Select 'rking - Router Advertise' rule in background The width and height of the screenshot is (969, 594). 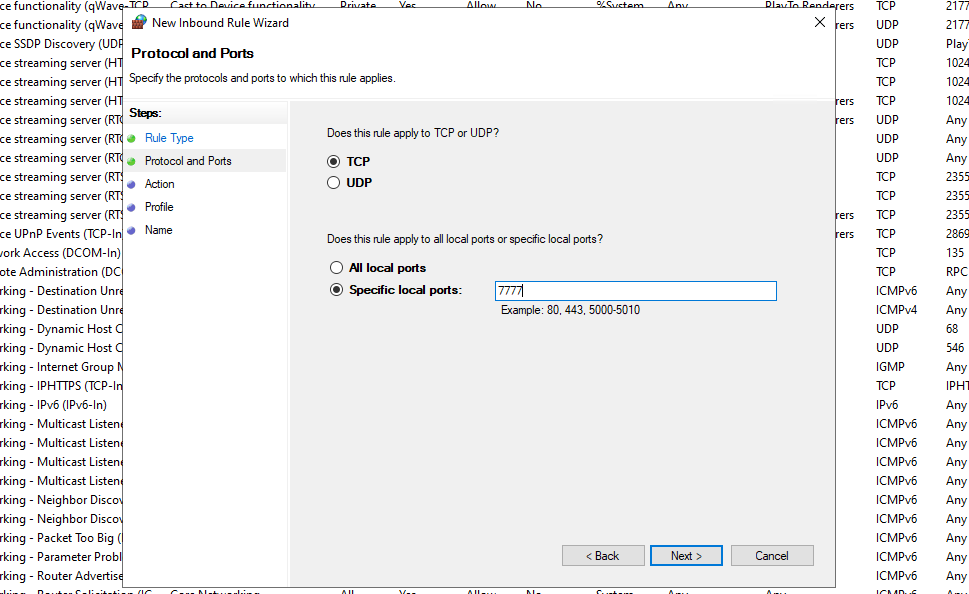pos(61,576)
